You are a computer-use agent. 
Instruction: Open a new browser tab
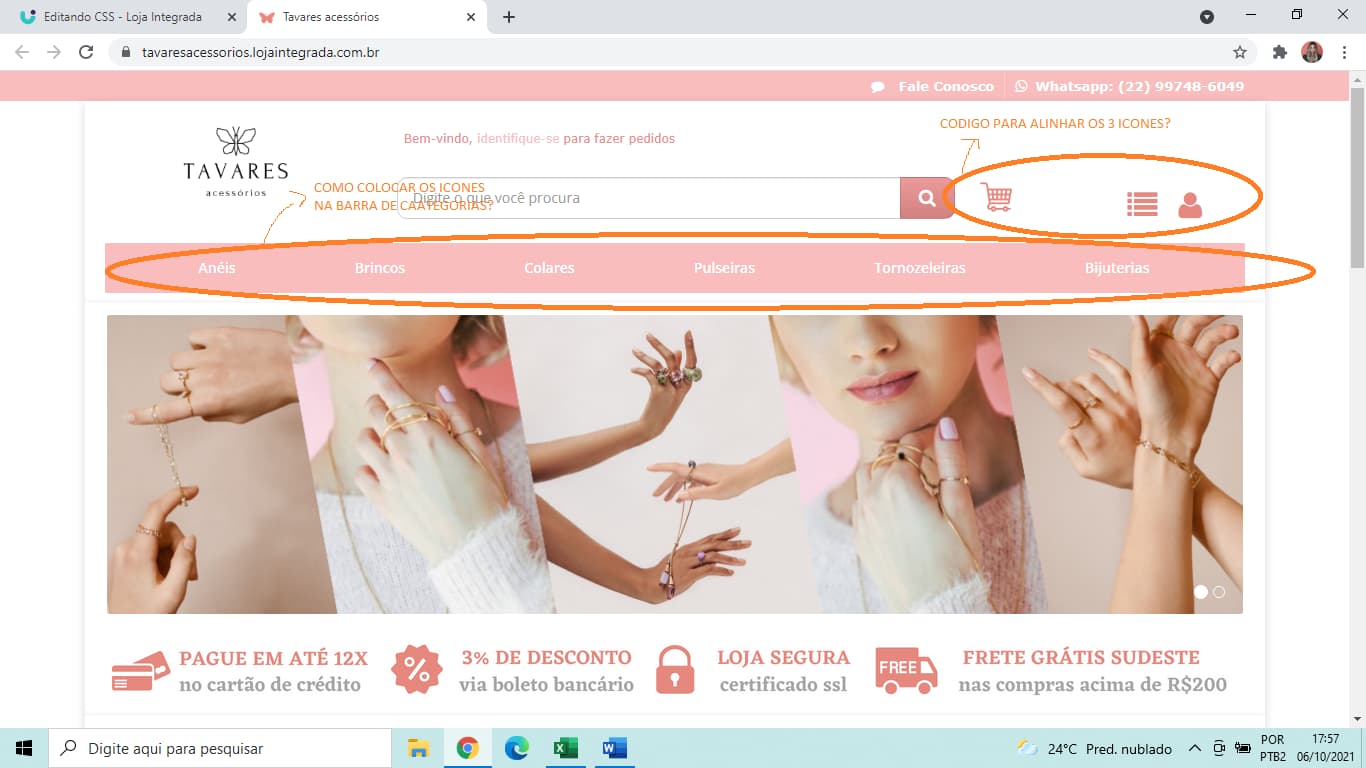[508, 17]
